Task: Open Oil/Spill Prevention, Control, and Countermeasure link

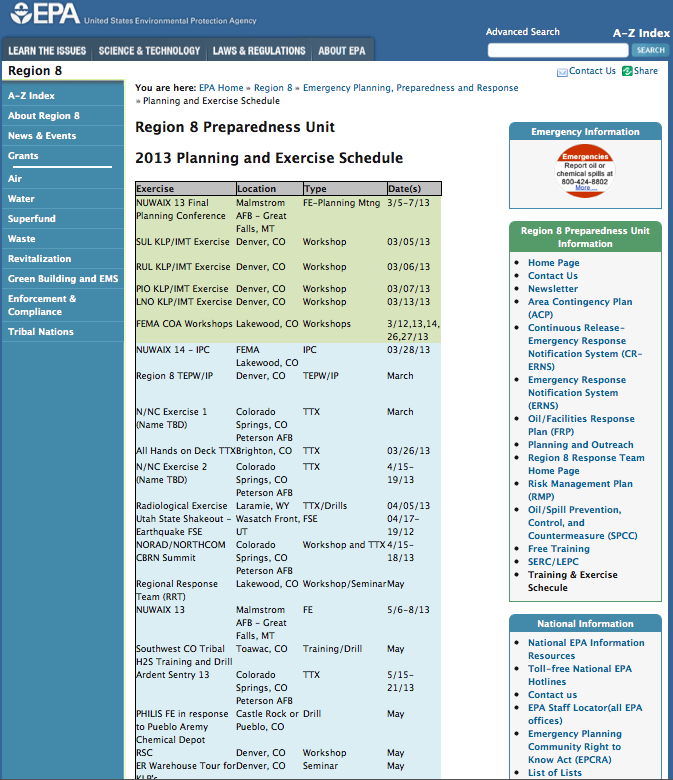Action: (582, 523)
